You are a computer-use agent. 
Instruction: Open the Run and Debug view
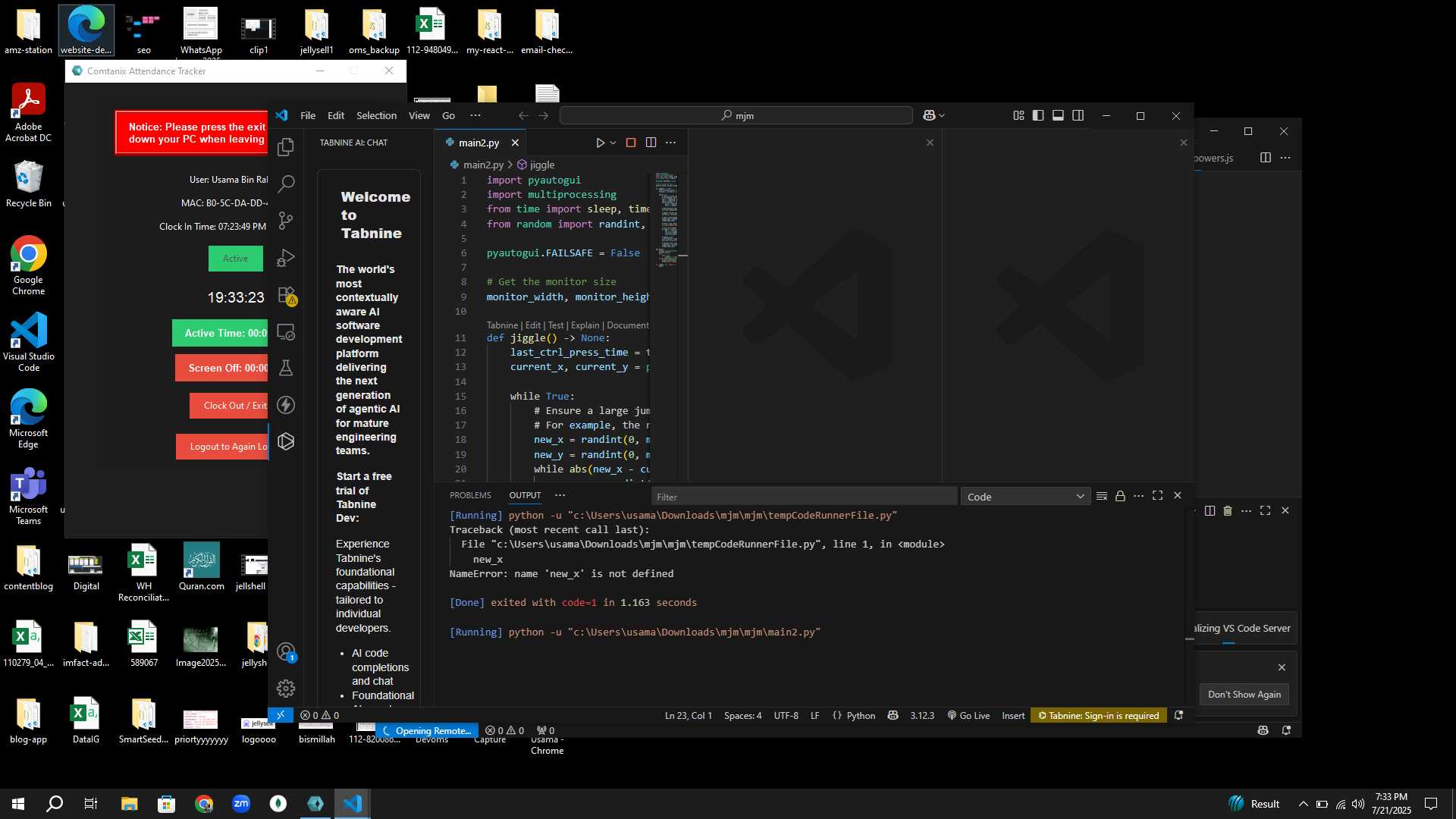click(x=286, y=258)
